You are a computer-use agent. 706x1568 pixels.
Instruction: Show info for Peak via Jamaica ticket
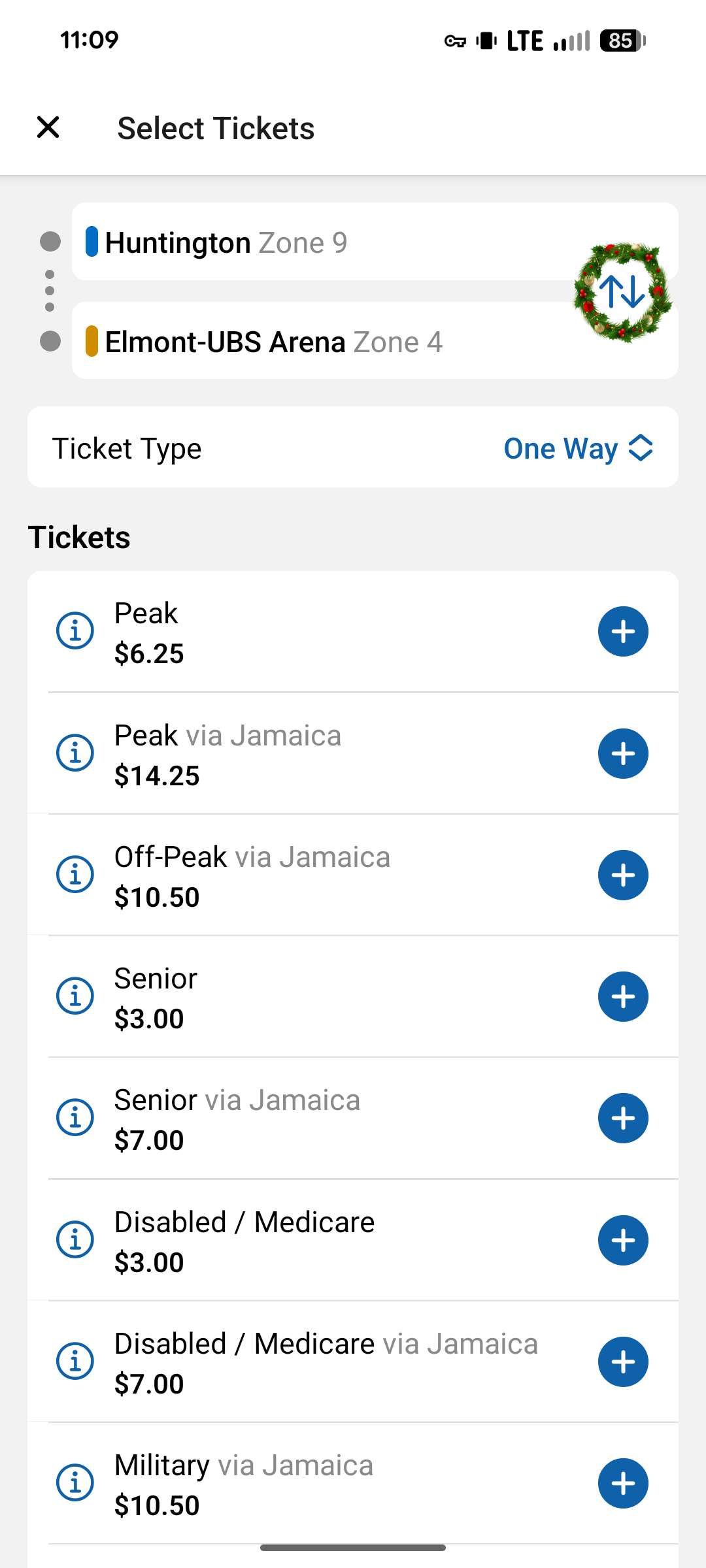[x=75, y=753]
